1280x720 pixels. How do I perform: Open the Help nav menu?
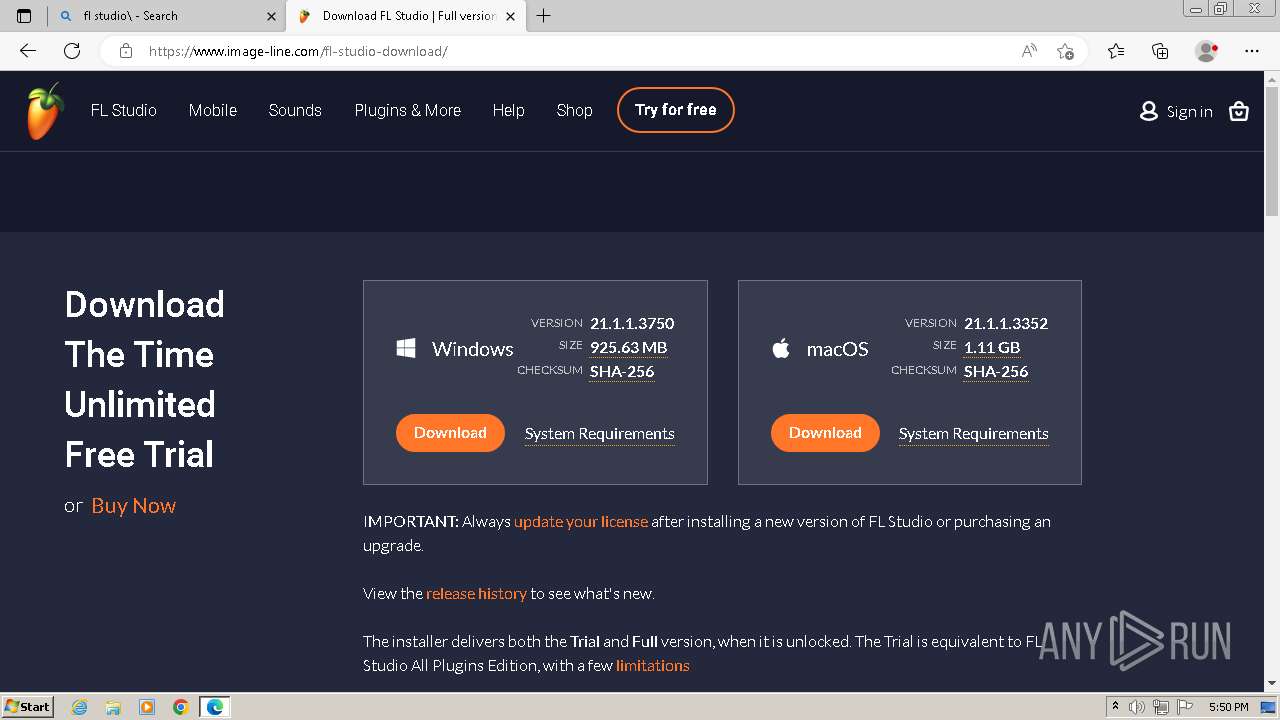(508, 110)
